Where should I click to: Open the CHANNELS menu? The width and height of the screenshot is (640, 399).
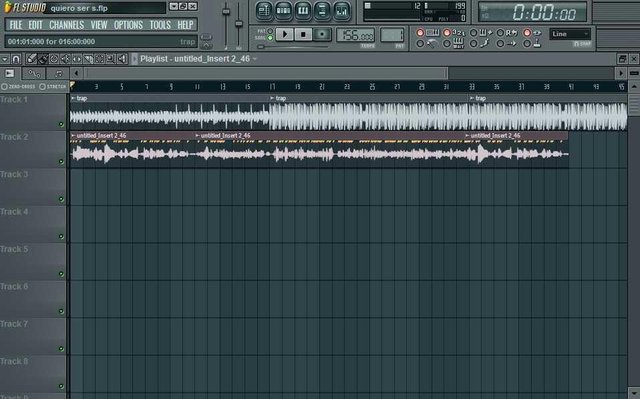coord(67,25)
